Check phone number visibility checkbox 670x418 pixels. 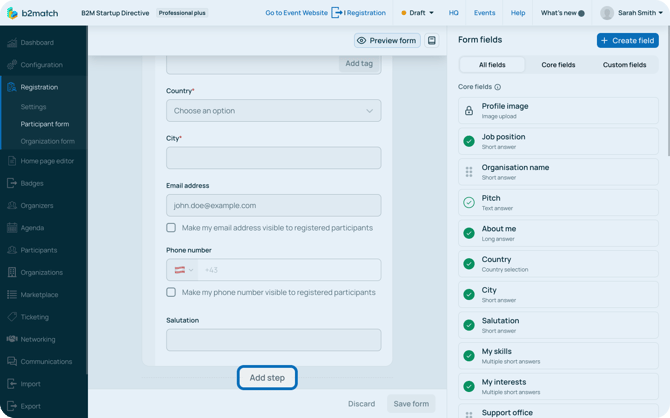click(x=171, y=293)
